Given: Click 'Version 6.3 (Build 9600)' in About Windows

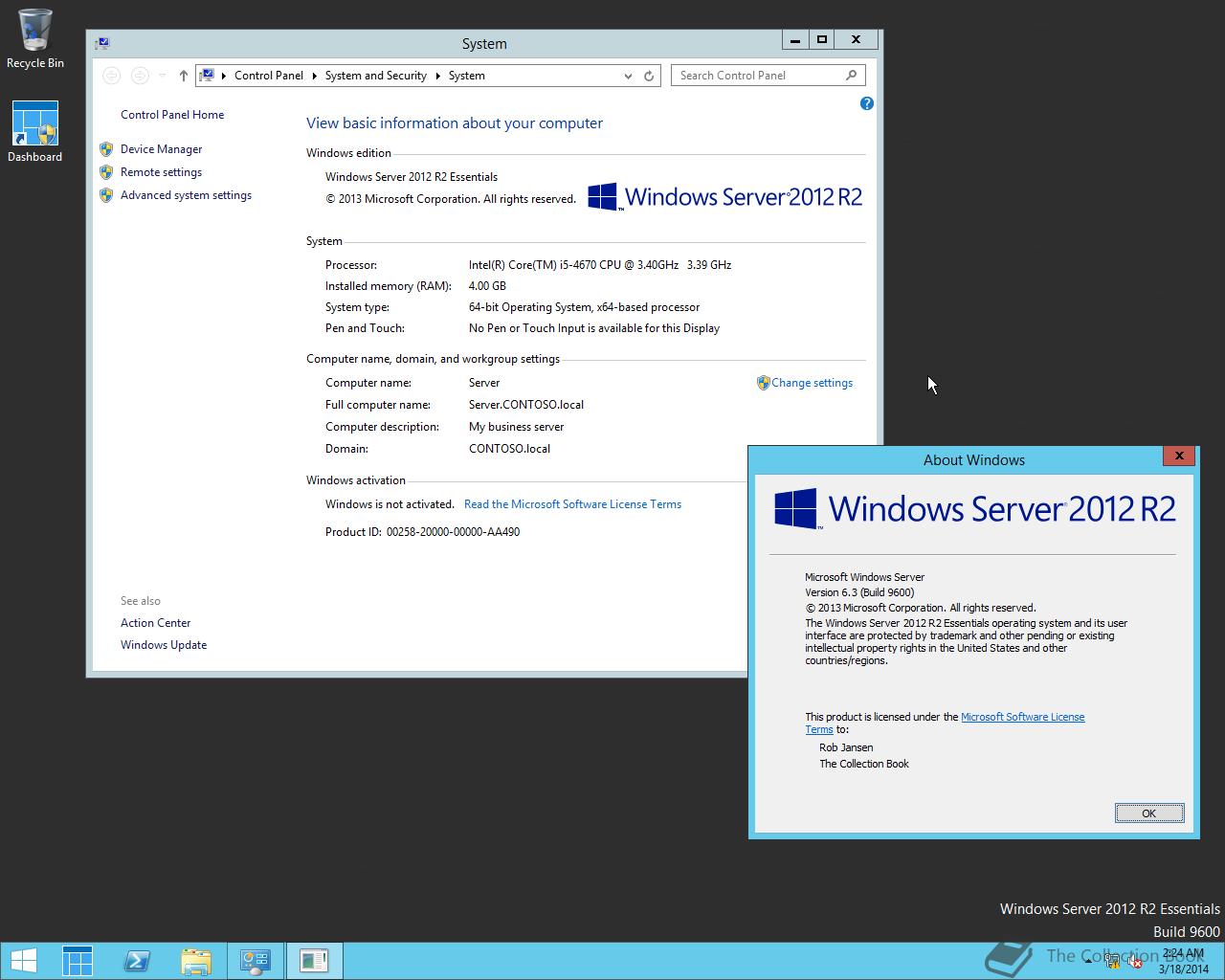Looking at the screenshot, I should click(859, 592).
